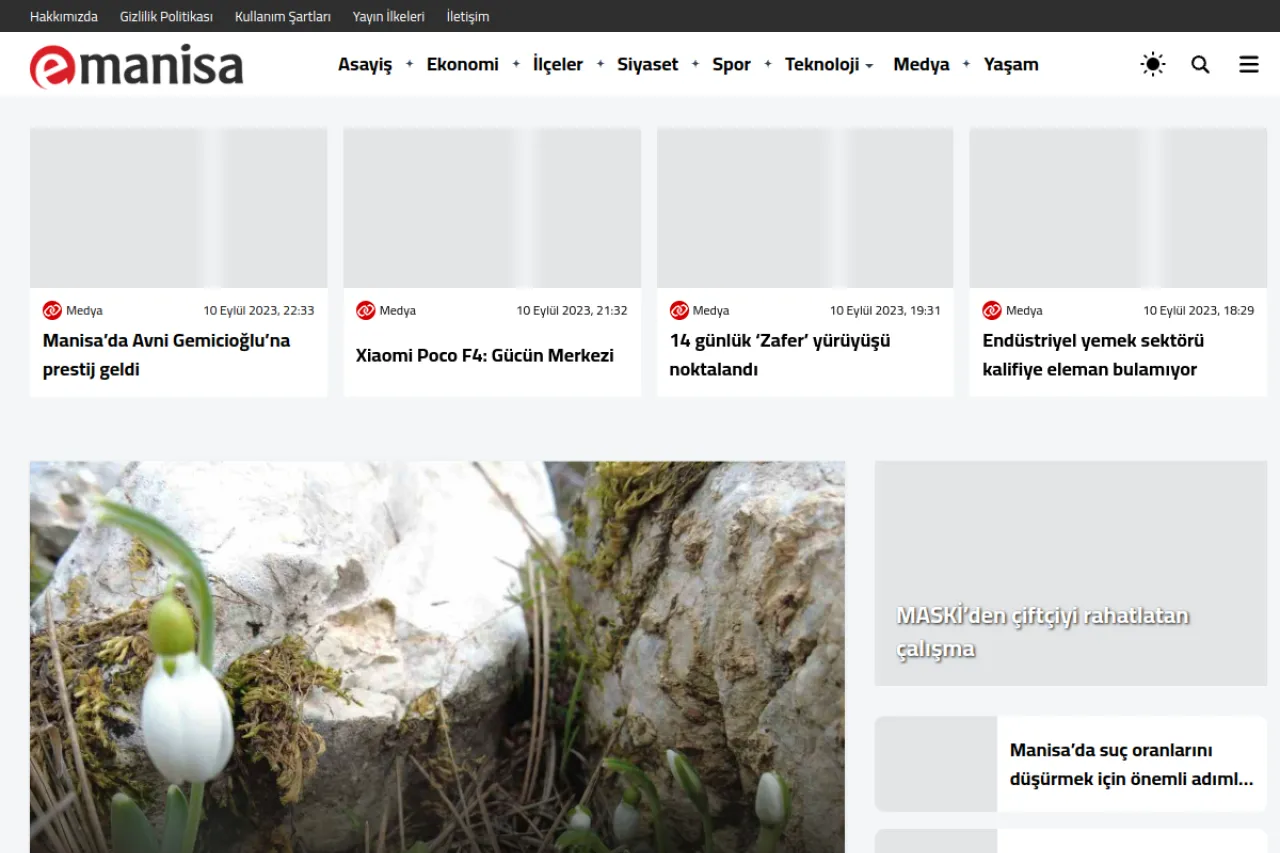Click thumbnail above Avni Gemicioğlu headline

click(x=178, y=208)
